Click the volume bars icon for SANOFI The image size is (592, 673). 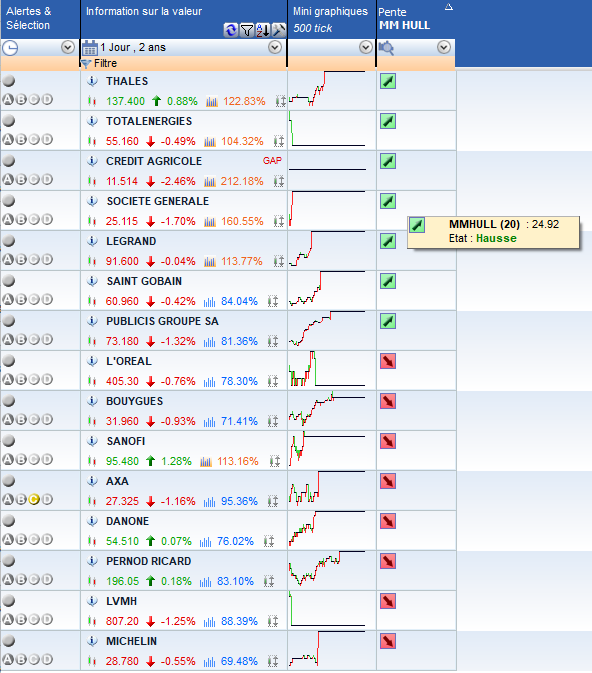click(206, 461)
